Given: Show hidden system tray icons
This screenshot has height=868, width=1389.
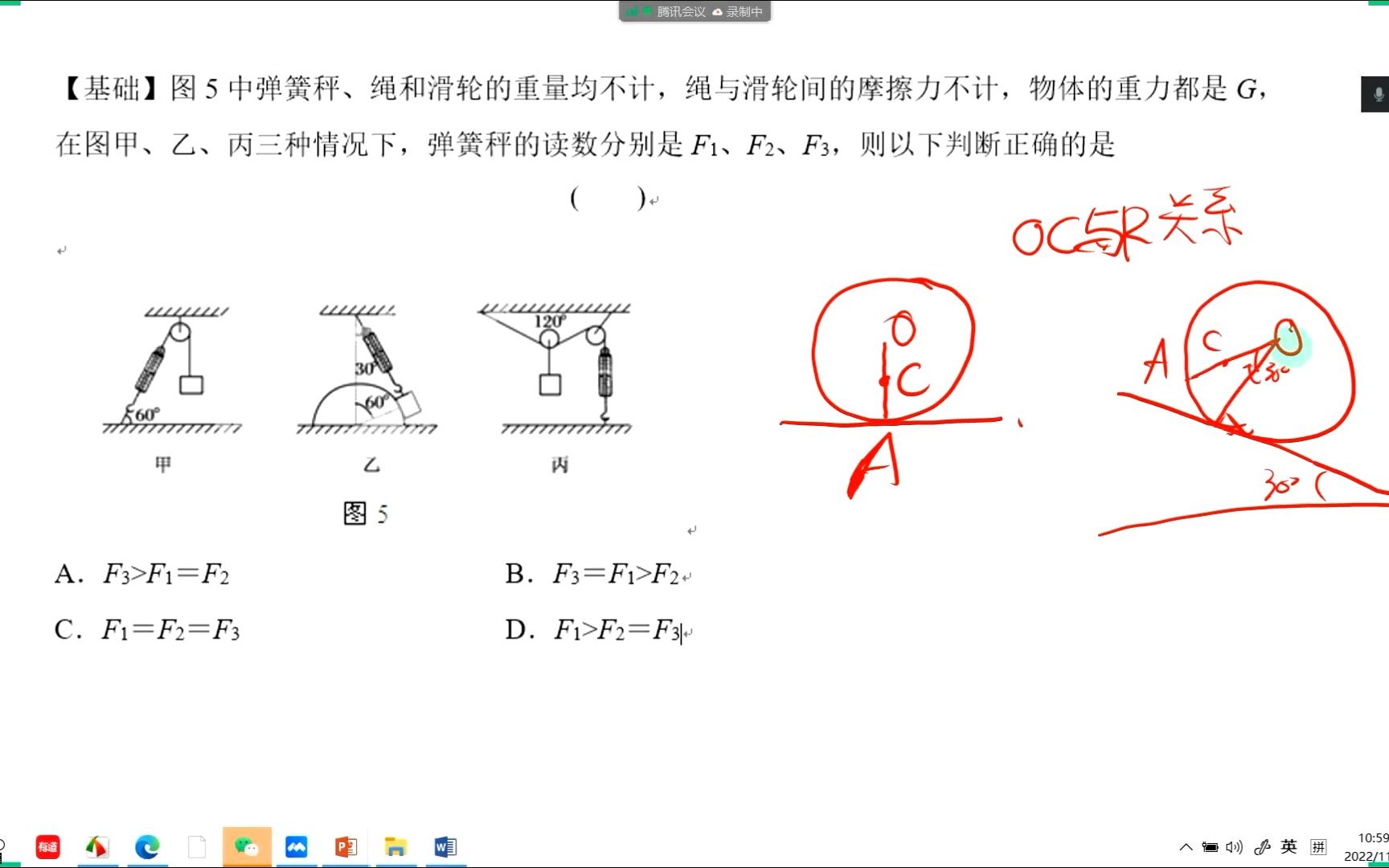Looking at the screenshot, I should click(1186, 847).
